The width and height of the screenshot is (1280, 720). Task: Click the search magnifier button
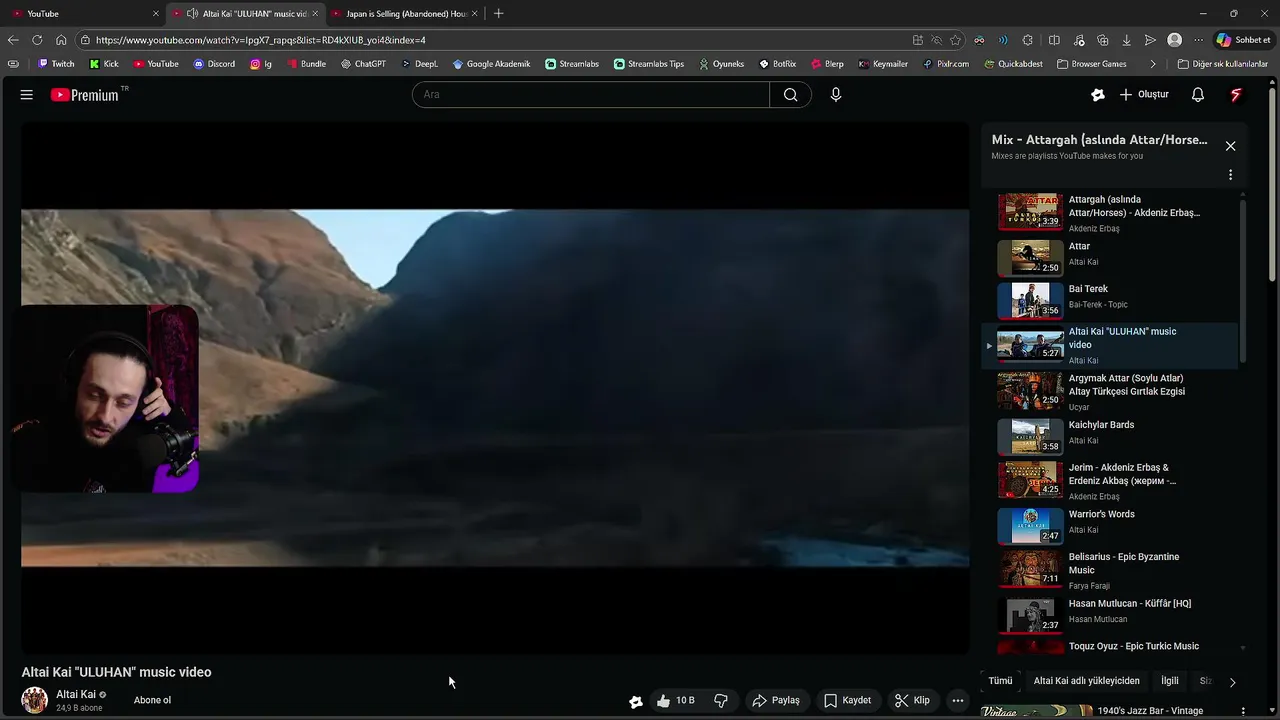tap(790, 95)
